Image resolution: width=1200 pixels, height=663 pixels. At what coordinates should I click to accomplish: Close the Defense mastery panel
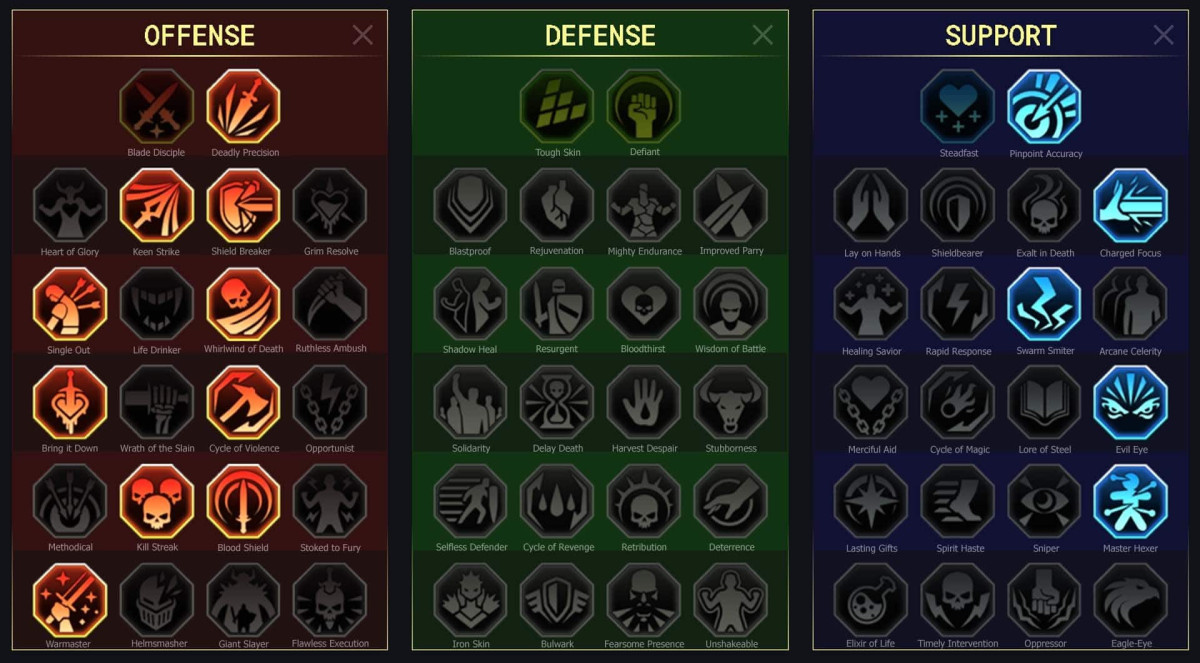(x=763, y=35)
